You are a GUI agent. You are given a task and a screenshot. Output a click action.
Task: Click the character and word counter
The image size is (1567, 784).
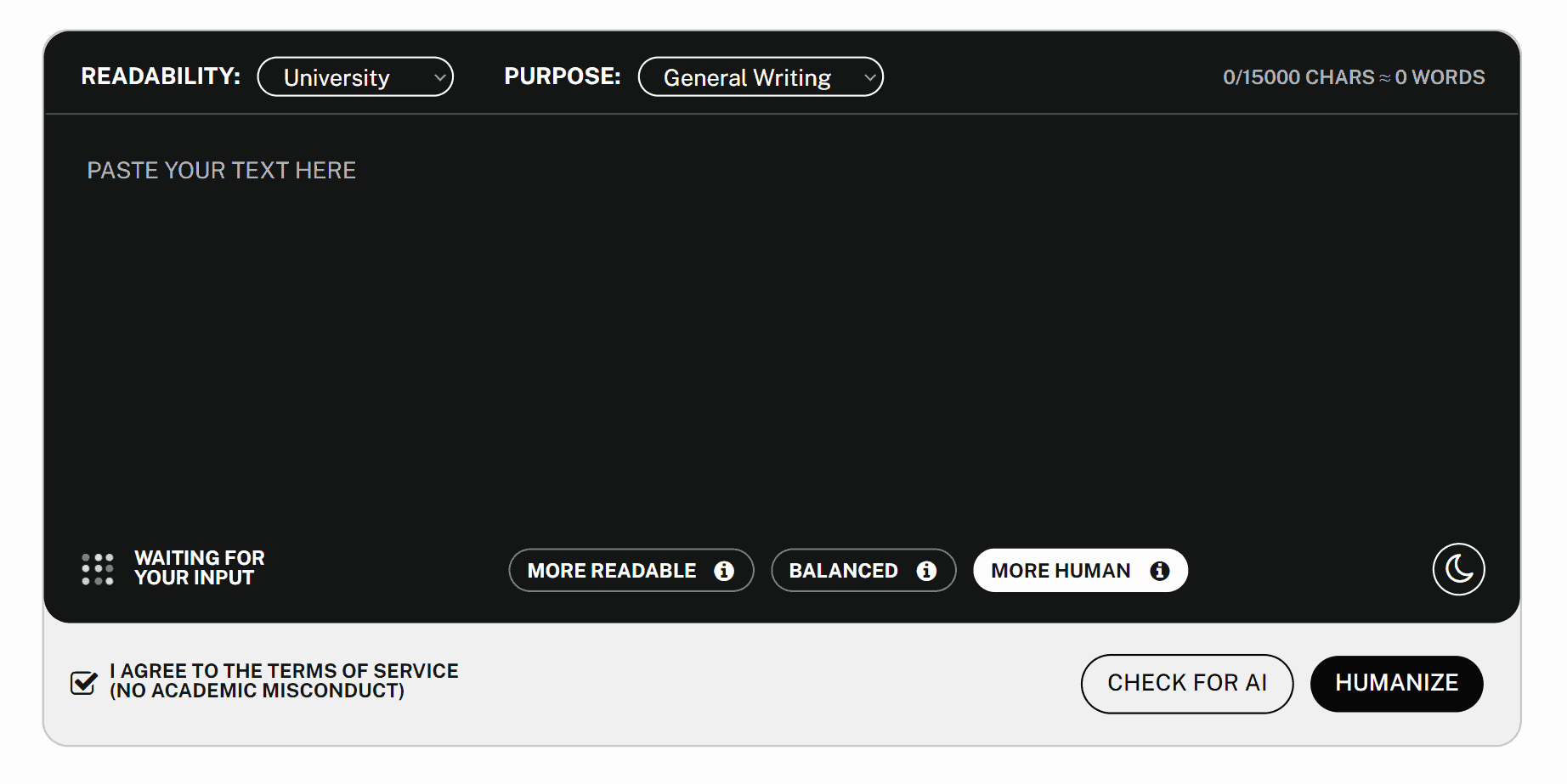(1353, 77)
